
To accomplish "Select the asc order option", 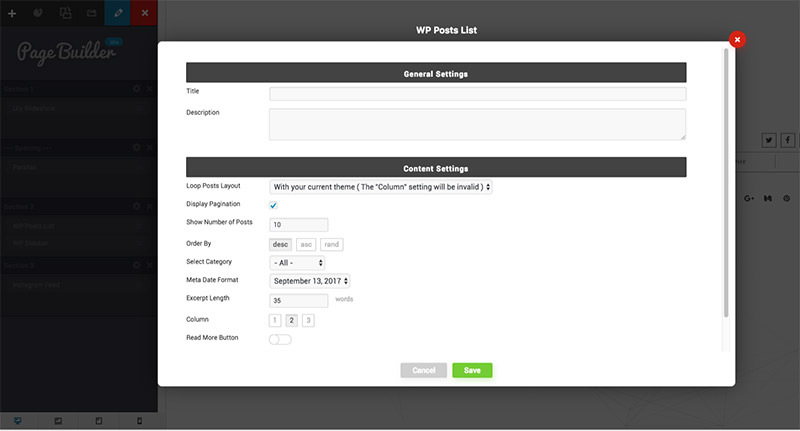I will tap(306, 244).
